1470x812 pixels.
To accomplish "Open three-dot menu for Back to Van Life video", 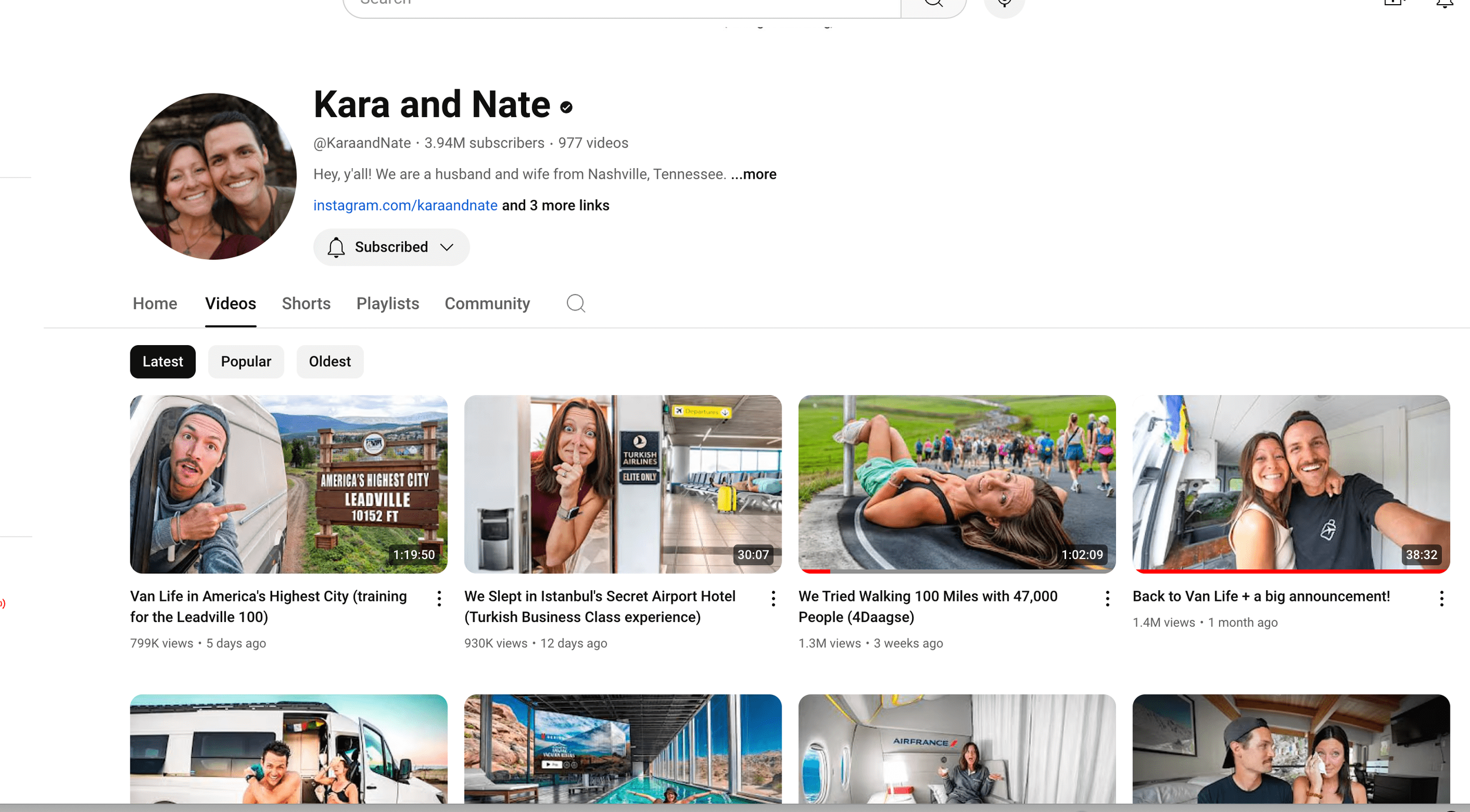I will tap(1441, 599).
